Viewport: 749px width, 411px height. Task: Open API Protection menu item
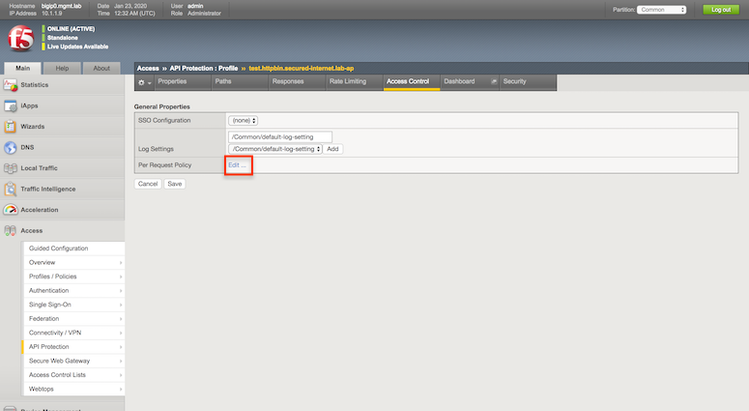(x=74, y=347)
